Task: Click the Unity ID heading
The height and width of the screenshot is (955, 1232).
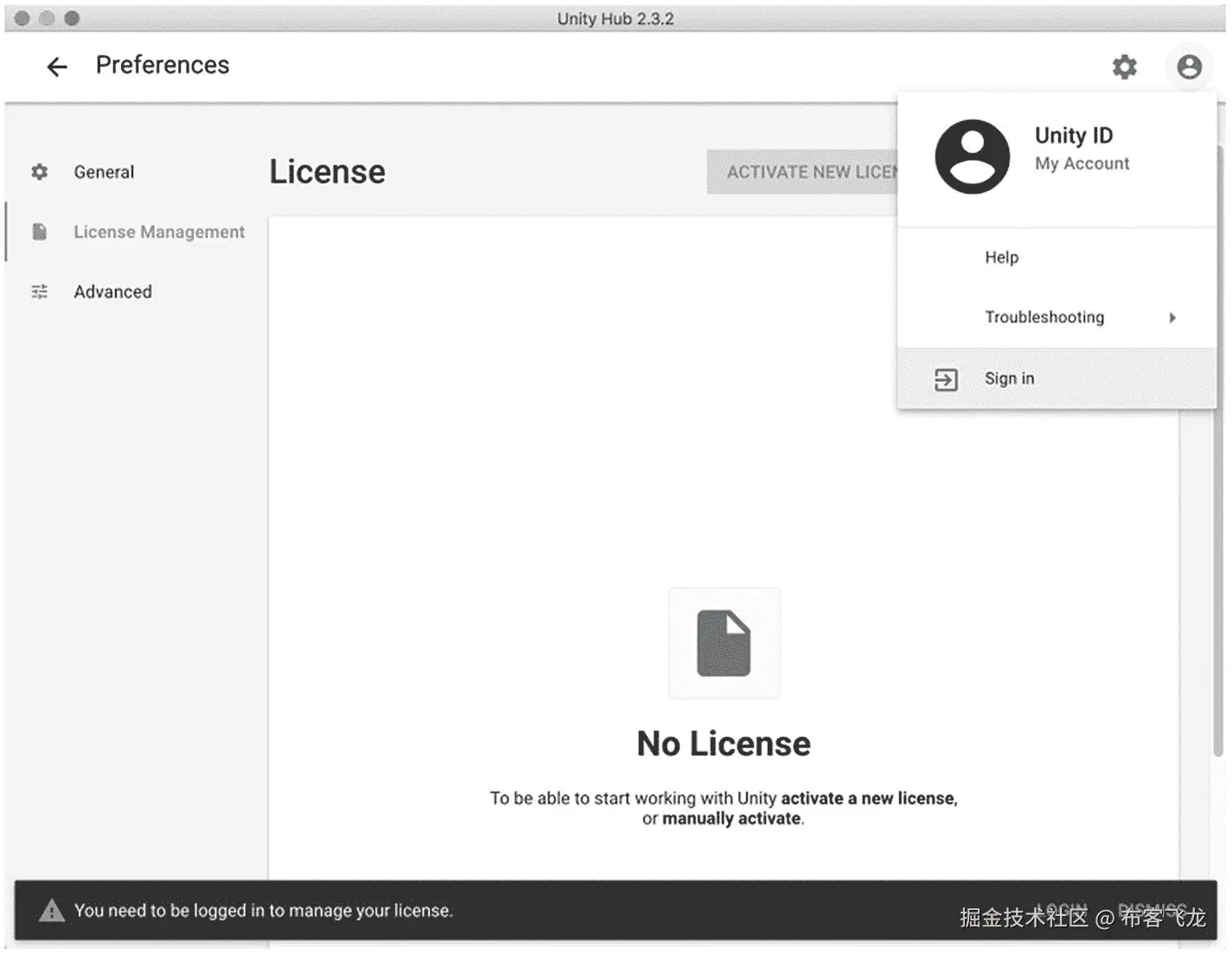Action: [1074, 136]
